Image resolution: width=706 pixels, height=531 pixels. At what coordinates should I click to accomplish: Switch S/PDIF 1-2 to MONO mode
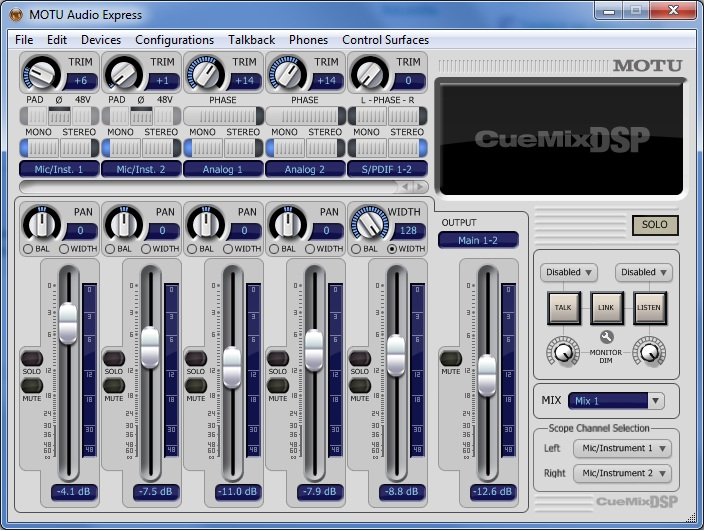pos(367,148)
